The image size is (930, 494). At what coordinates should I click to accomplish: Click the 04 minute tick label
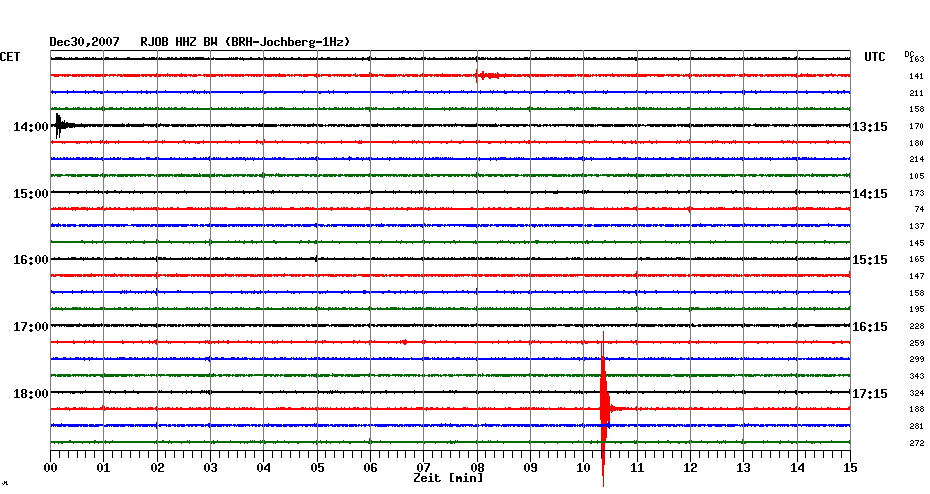click(x=264, y=468)
